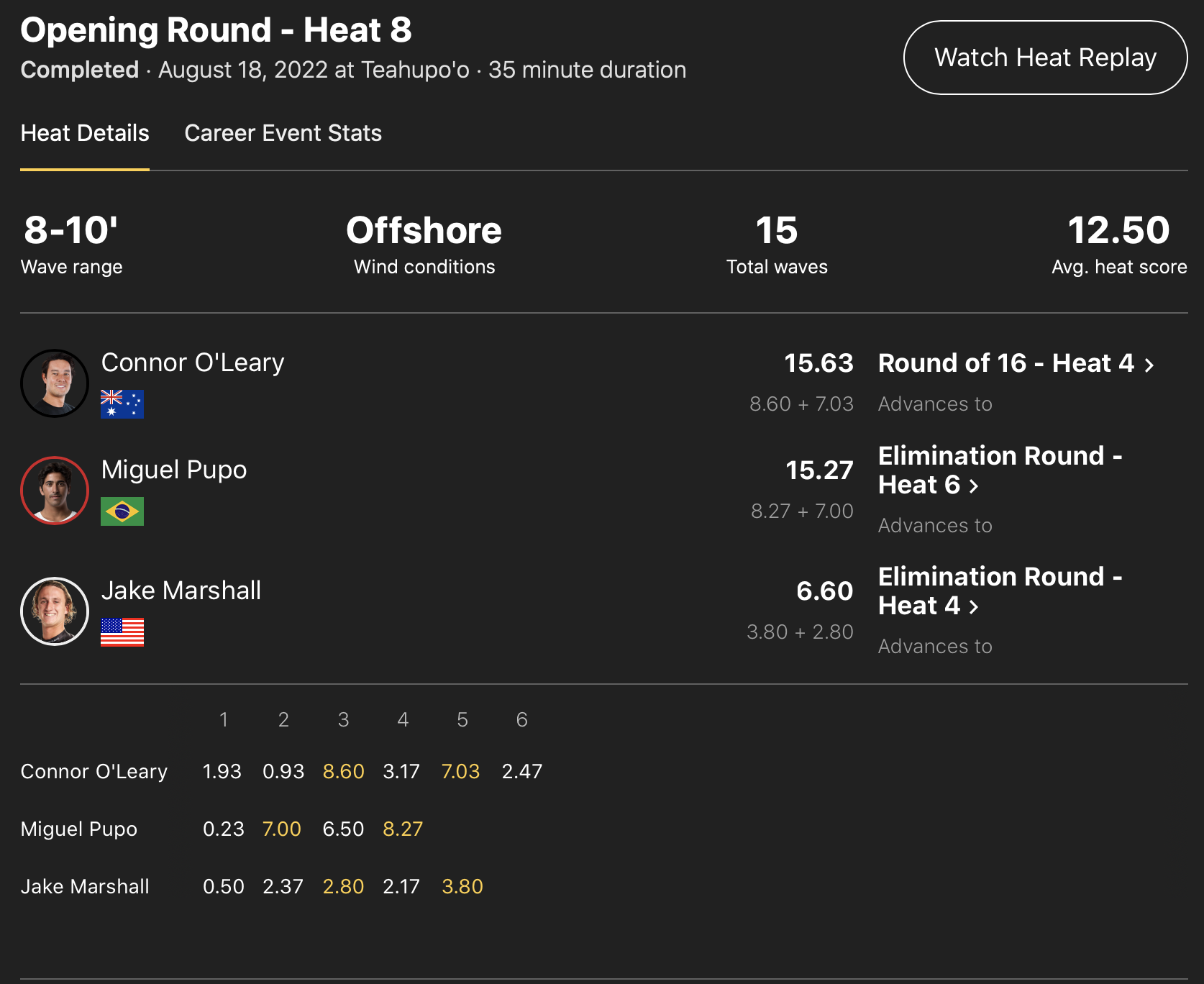Open the Elimination Round - Heat 4 link
This screenshot has height=984, width=1204.
pyautogui.click(x=1000, y=591)
